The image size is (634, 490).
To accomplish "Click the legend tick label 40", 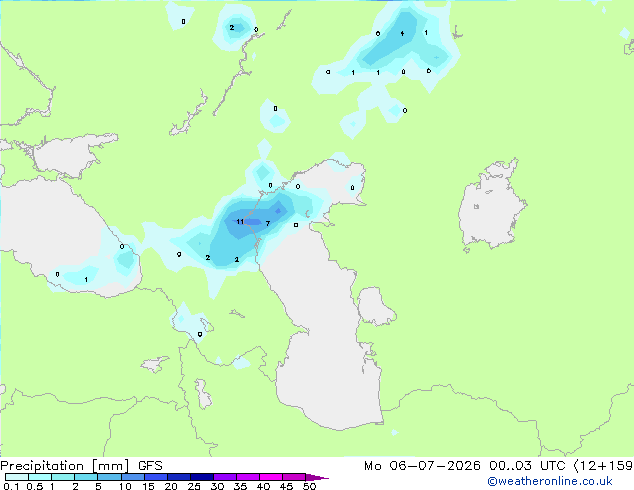I will point(263,486).
